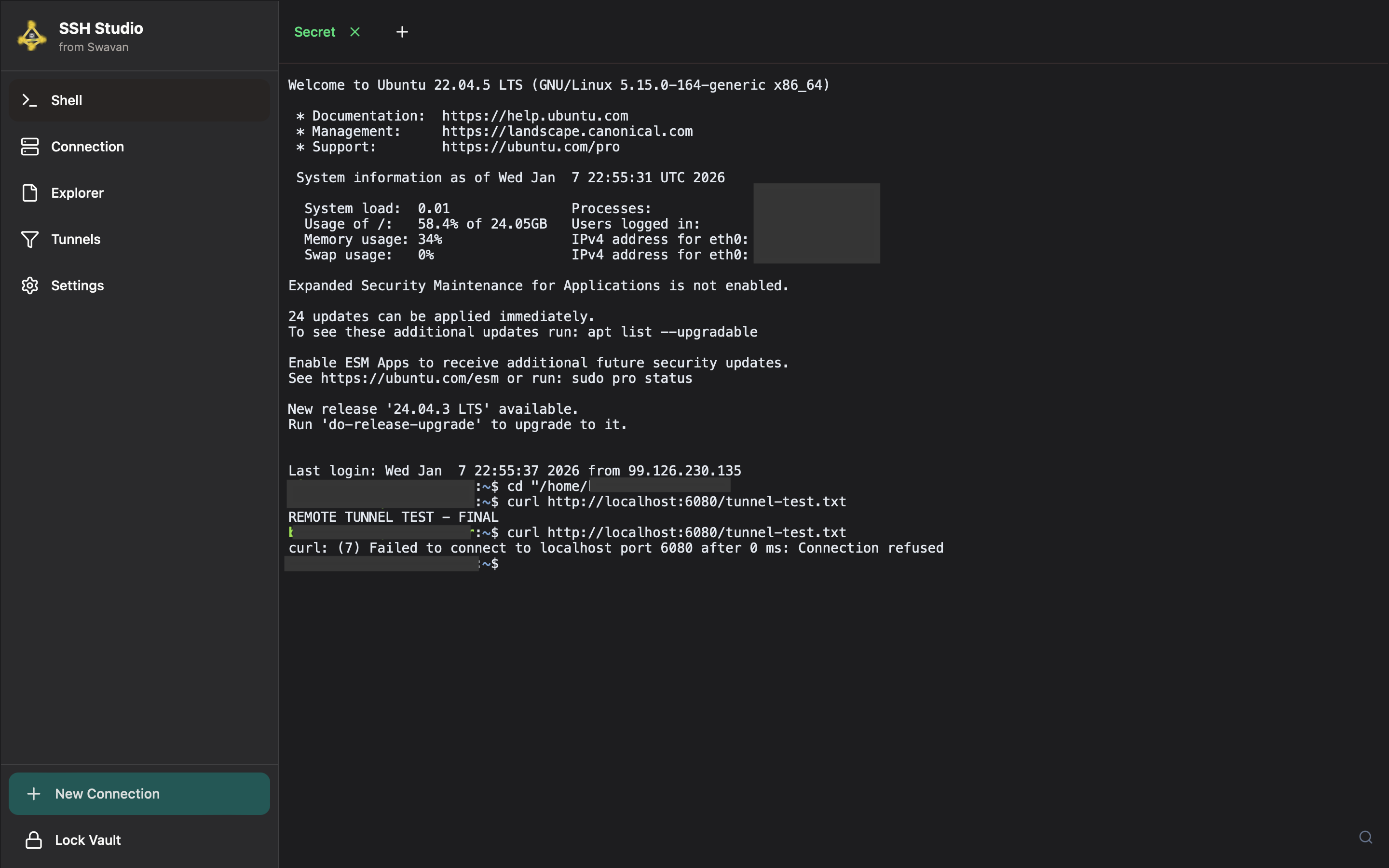This screenshot has width=1389, height=868.
Task: Click the Tunnels funnel icon
Action: click(x=30, y=239)
